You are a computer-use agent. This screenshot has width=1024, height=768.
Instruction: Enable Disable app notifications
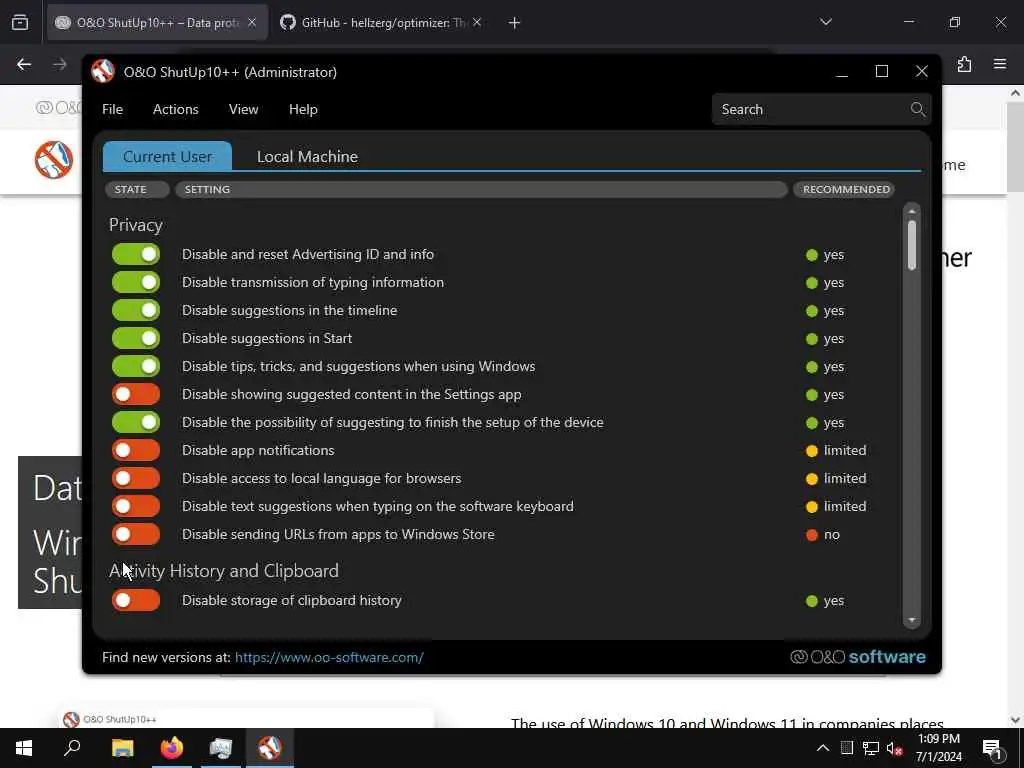(136, 451)
